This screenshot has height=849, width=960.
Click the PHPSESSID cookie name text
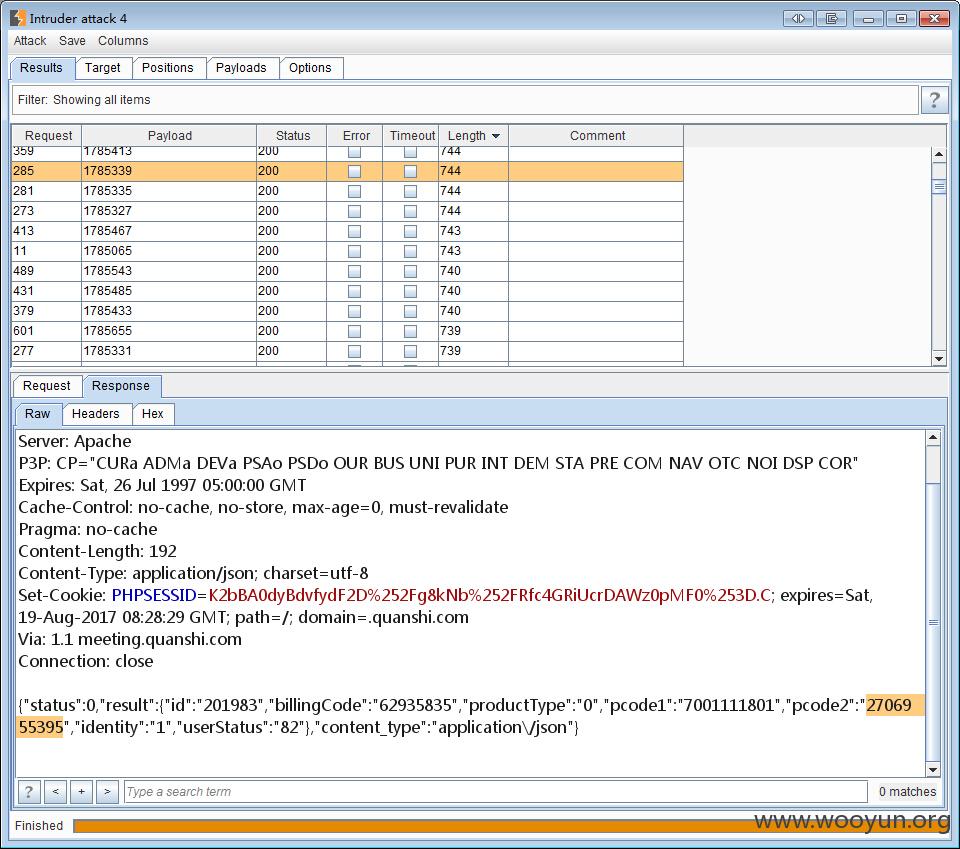pyautogui.click(x=154, y=596)
